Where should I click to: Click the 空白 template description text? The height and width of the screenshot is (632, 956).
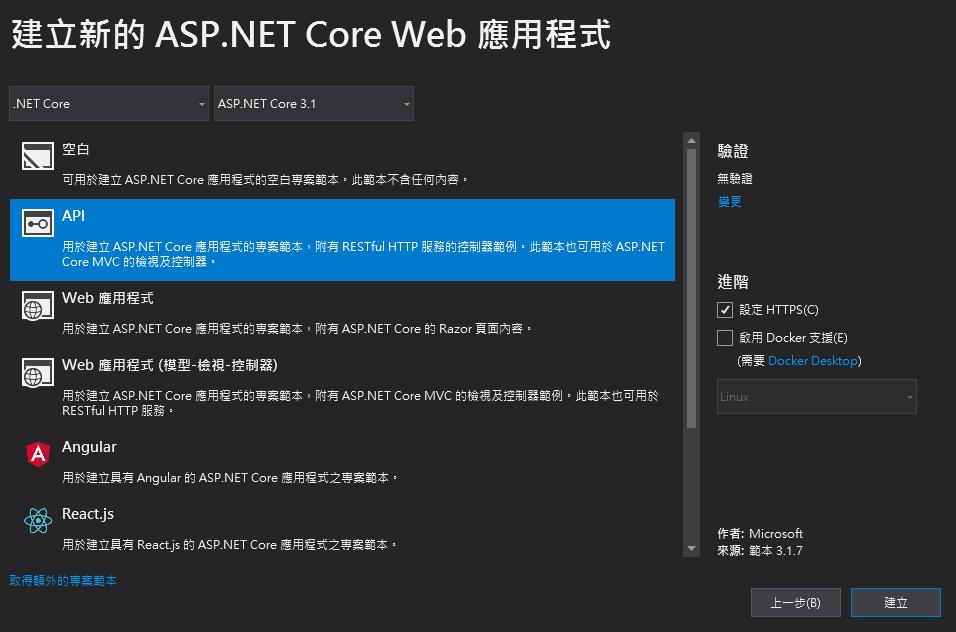pos(265,180)
